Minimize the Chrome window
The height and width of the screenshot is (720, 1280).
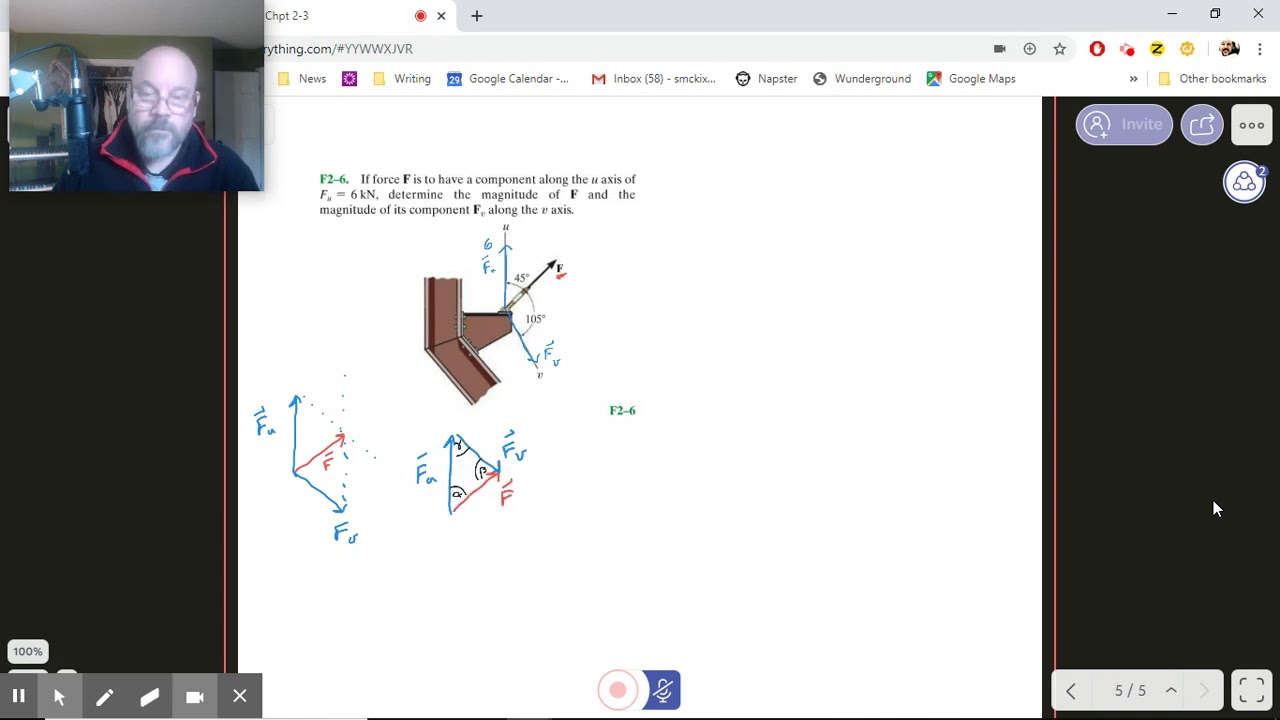point(1172,14)
